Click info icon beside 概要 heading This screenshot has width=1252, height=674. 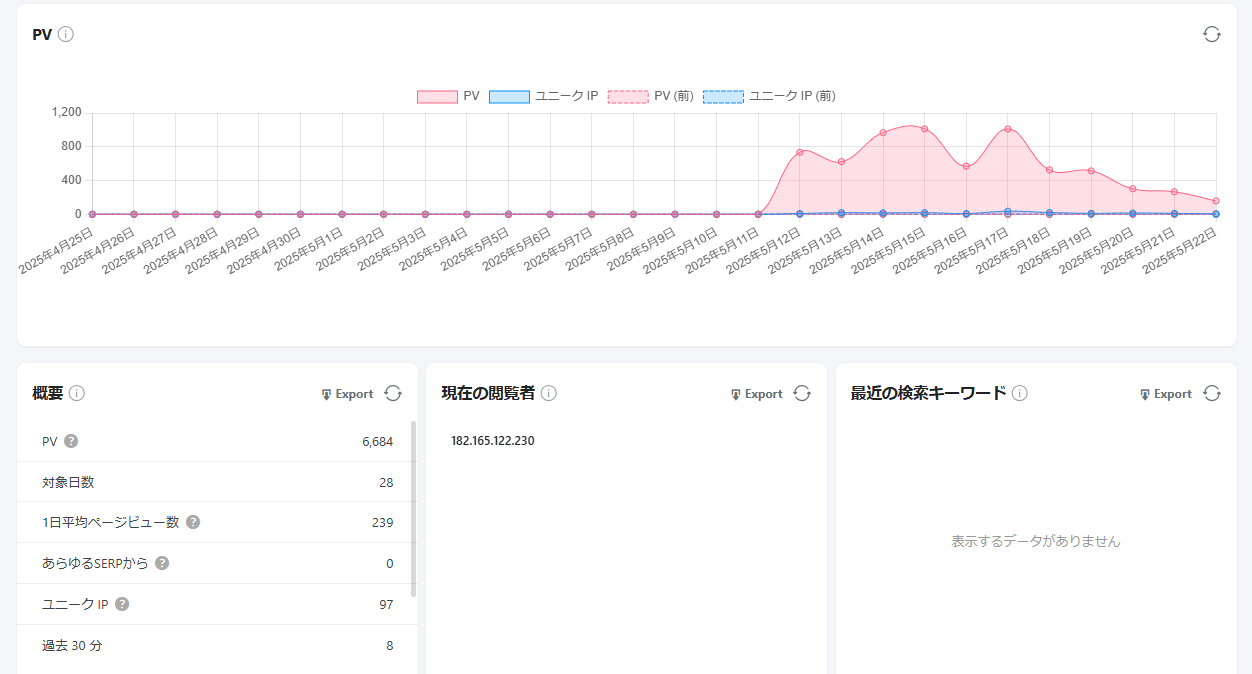click(x=77, y=393)
